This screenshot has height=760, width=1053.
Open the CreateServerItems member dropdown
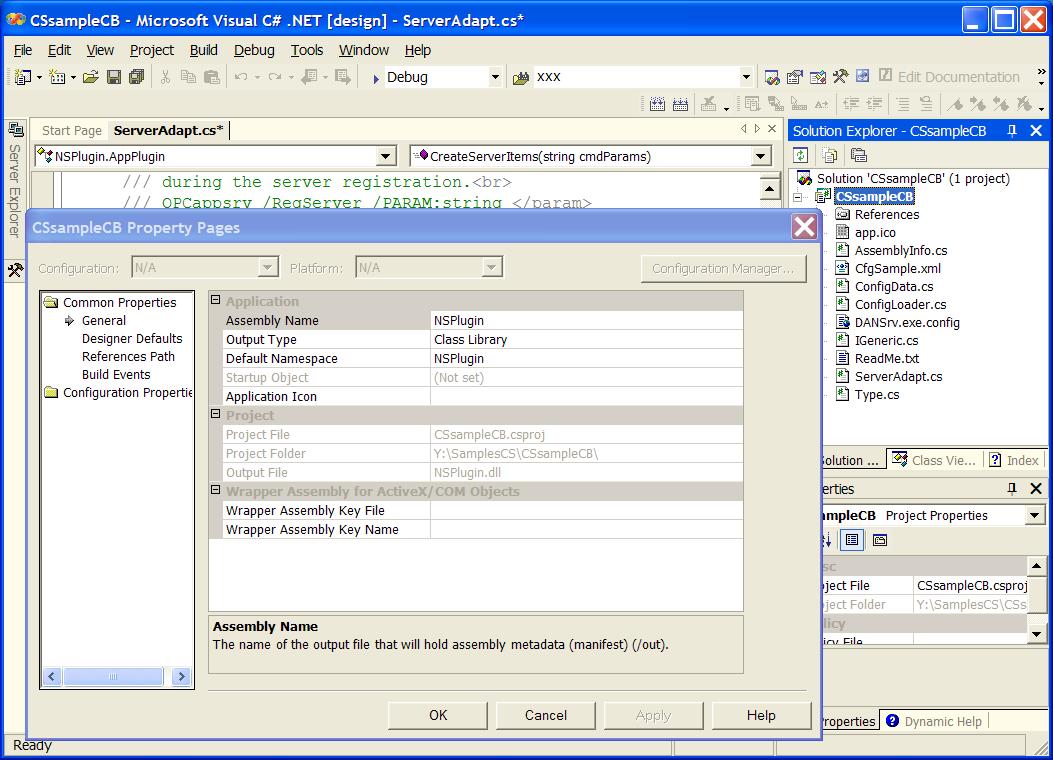pyautogui.click(x=760, y=156)
